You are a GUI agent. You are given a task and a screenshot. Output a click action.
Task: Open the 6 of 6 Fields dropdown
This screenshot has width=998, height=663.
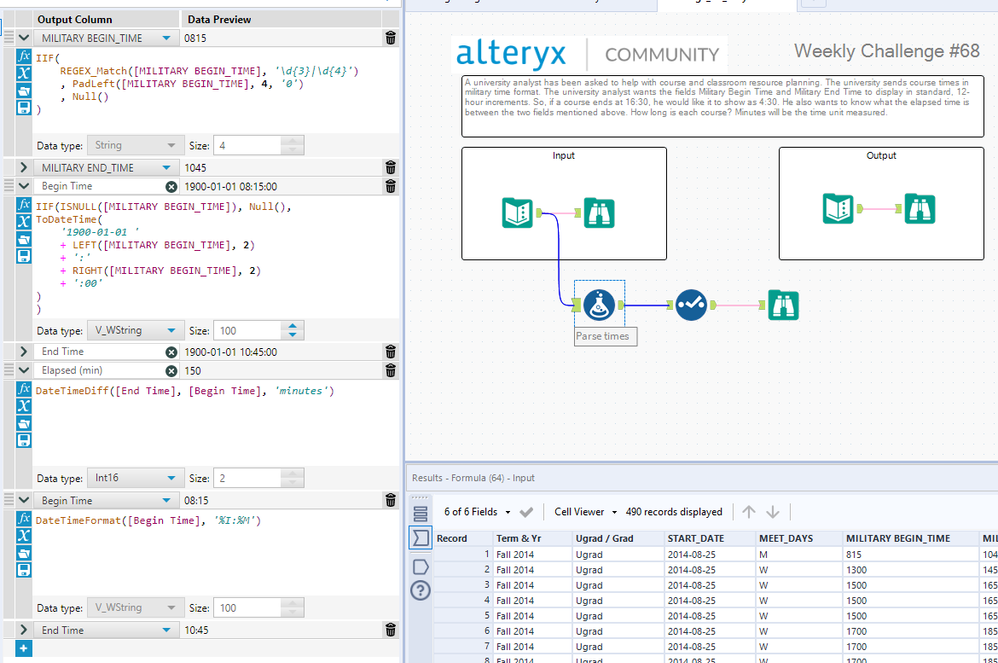[x=479, y=512]
